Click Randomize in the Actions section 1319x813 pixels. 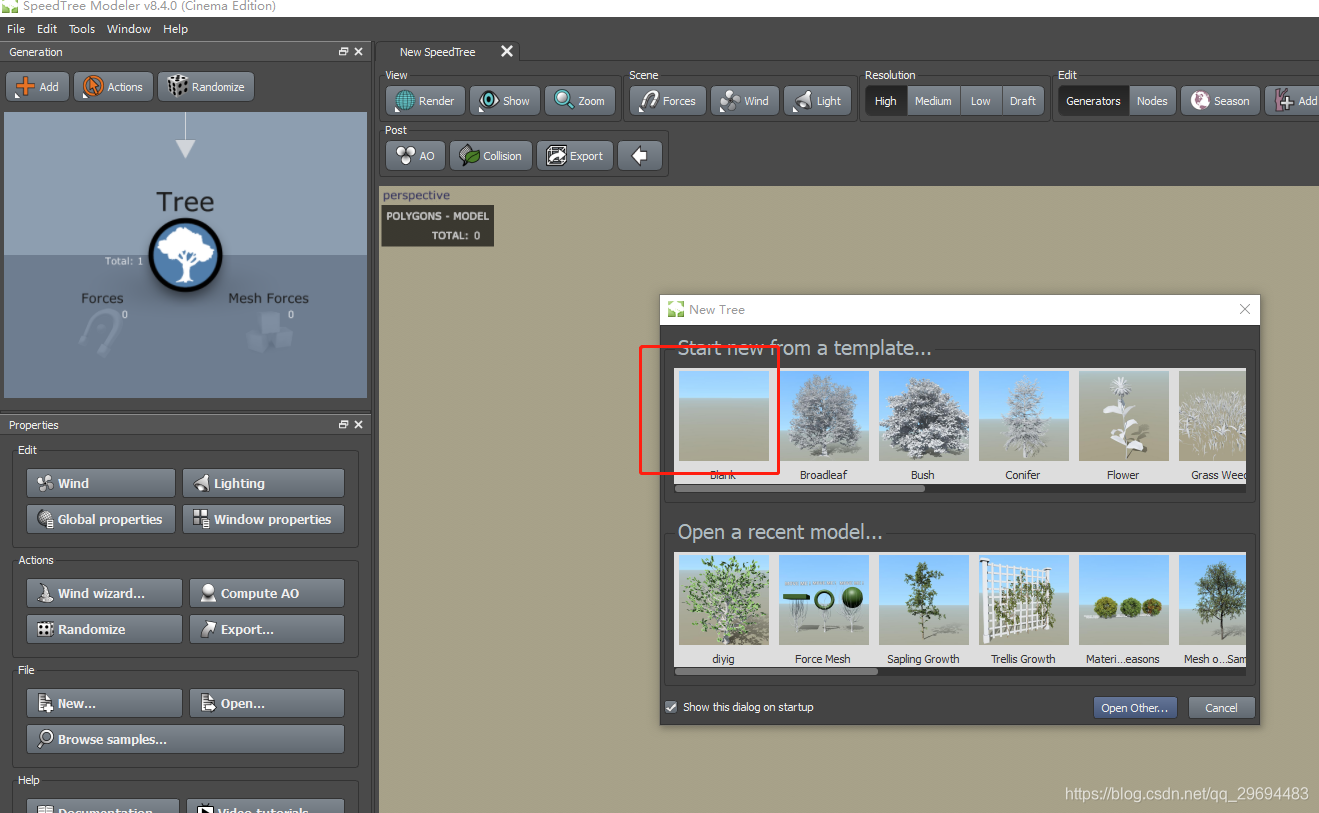pyautogui.click(x=104, y=629)
